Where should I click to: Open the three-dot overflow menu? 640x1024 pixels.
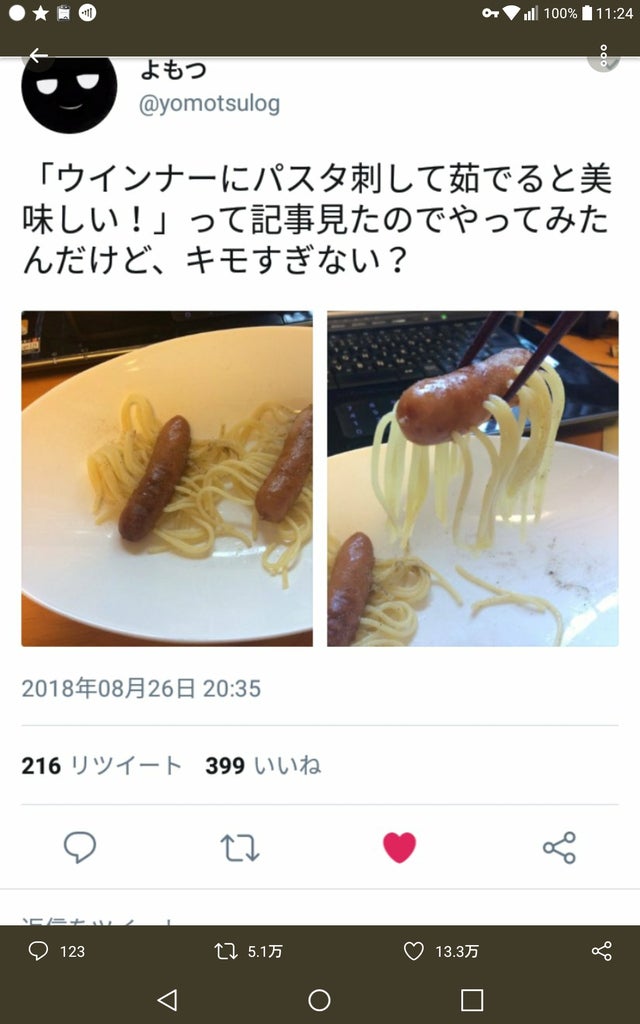tap(603, 56)
